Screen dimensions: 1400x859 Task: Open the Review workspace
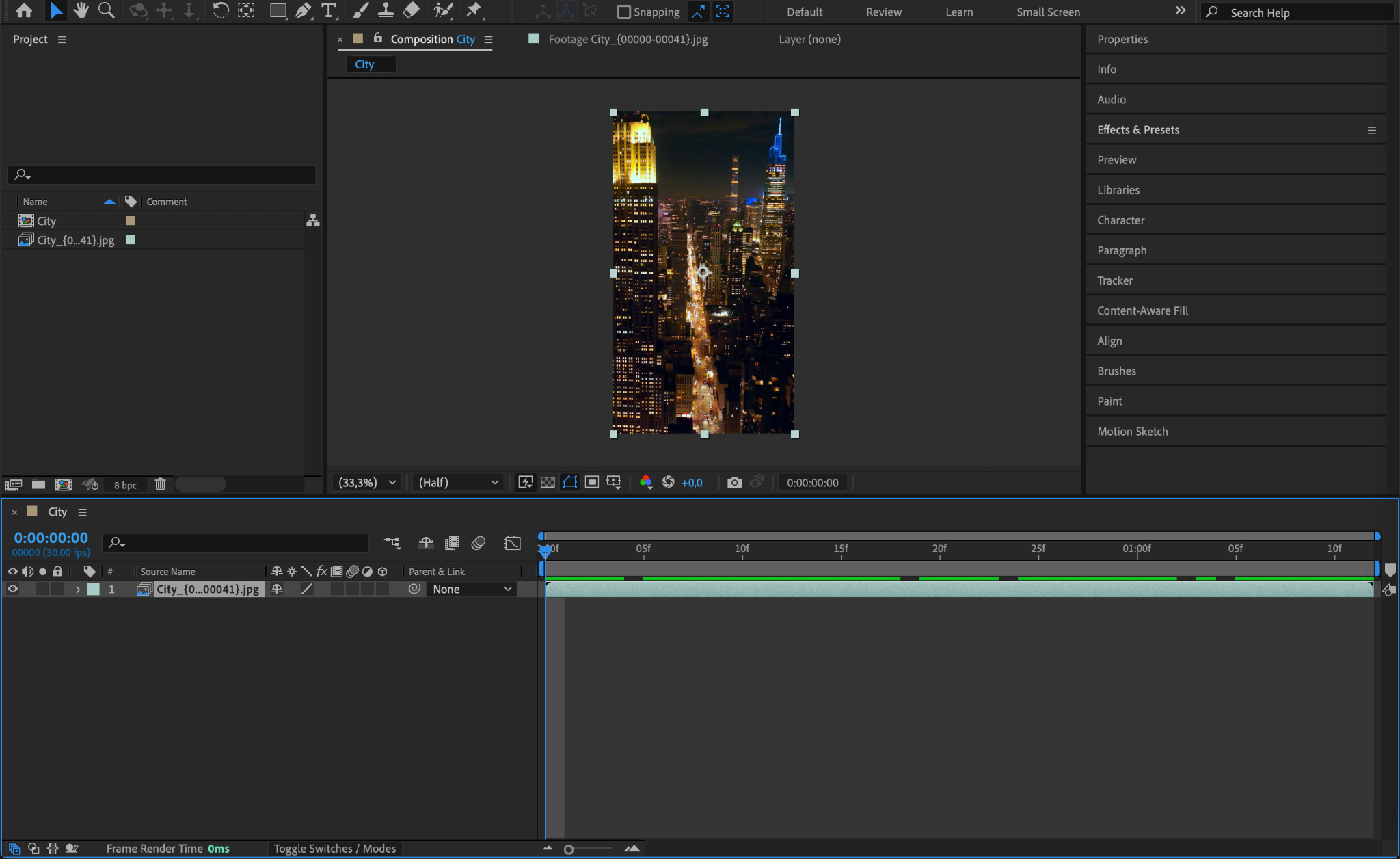(883, 12)
